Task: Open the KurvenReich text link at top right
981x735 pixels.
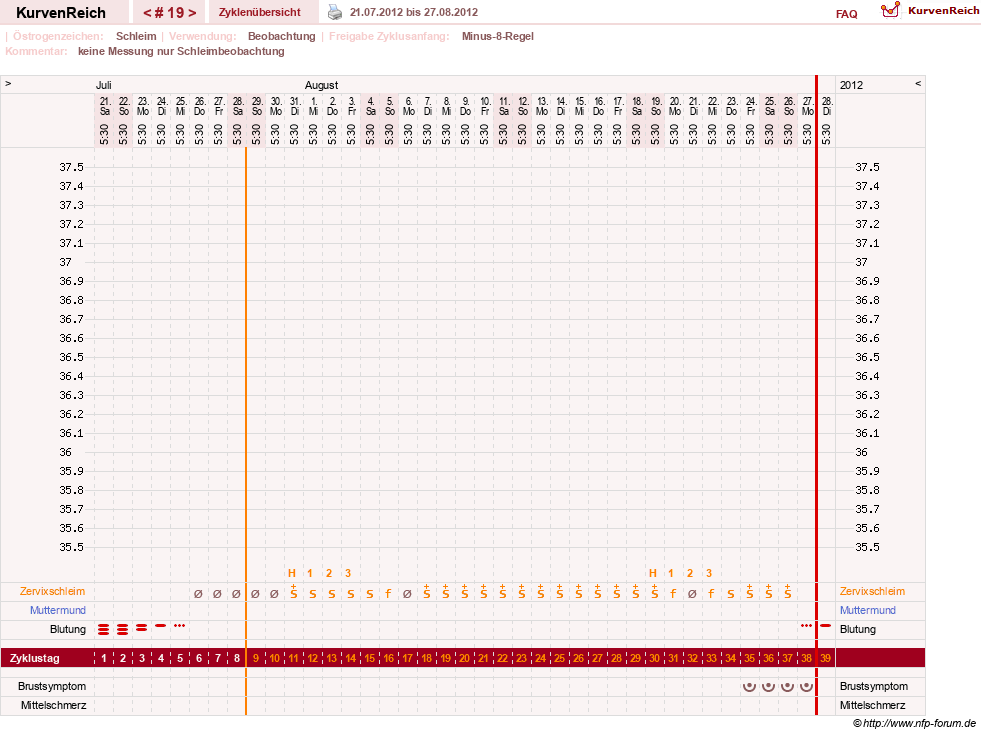Action: click(943, 10)
